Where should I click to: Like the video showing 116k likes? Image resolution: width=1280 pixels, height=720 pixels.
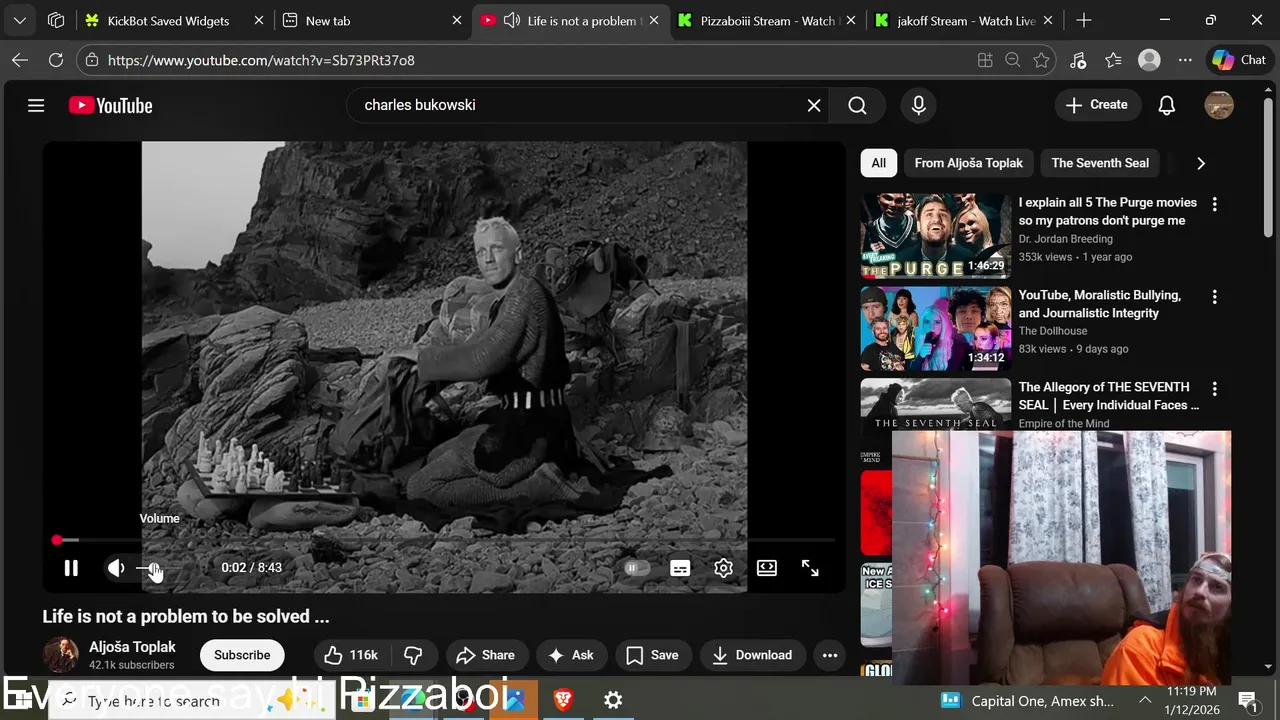[x=349, y=655]
